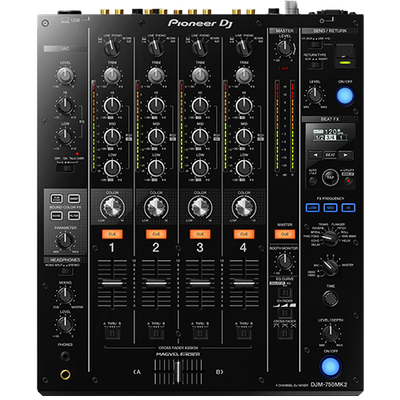The image size is (400, 400).
Task: Enable the FX Frequency HI button
Action: [348, 207]
